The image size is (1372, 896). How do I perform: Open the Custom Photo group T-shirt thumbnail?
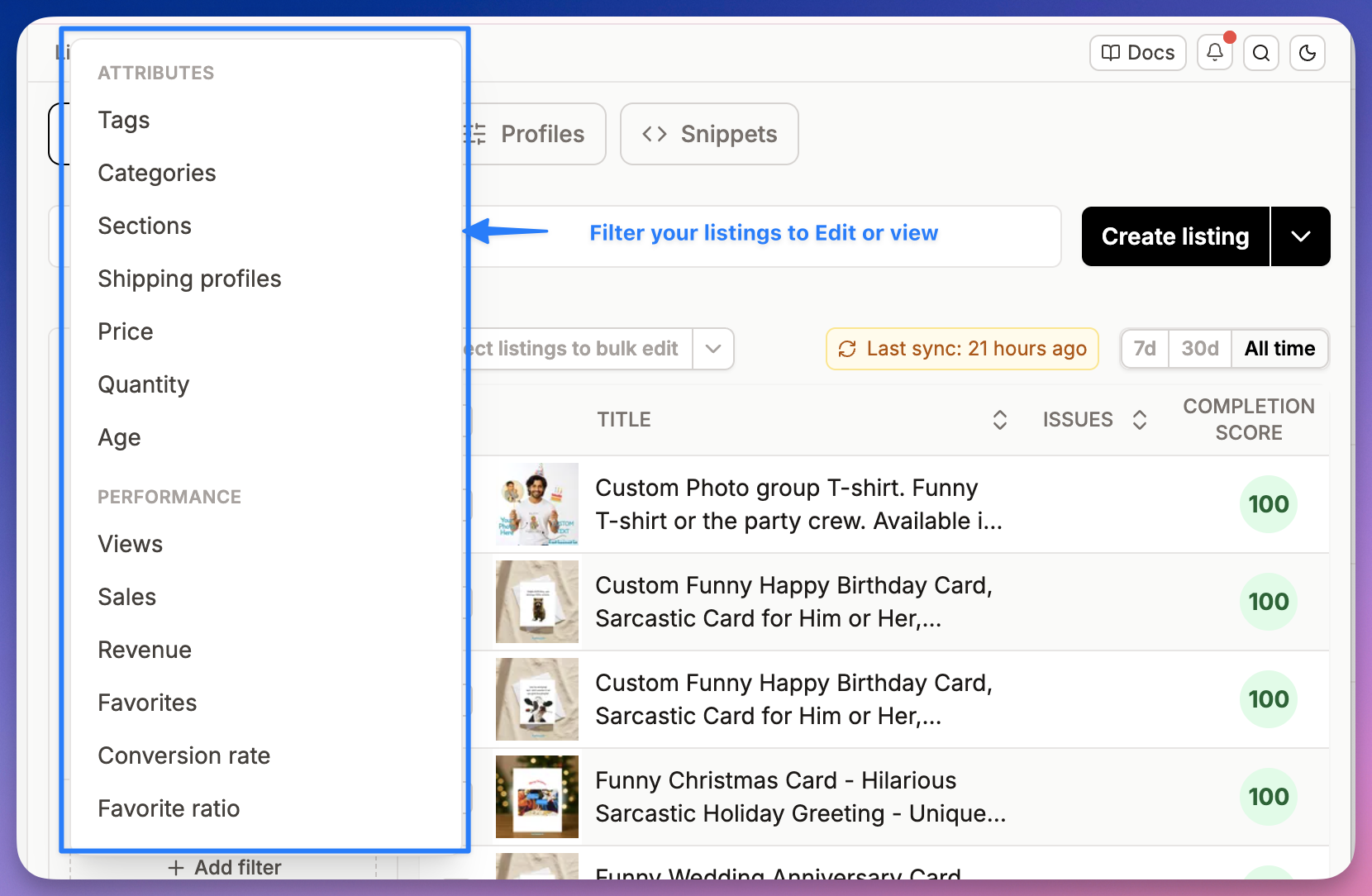[537, 504]
